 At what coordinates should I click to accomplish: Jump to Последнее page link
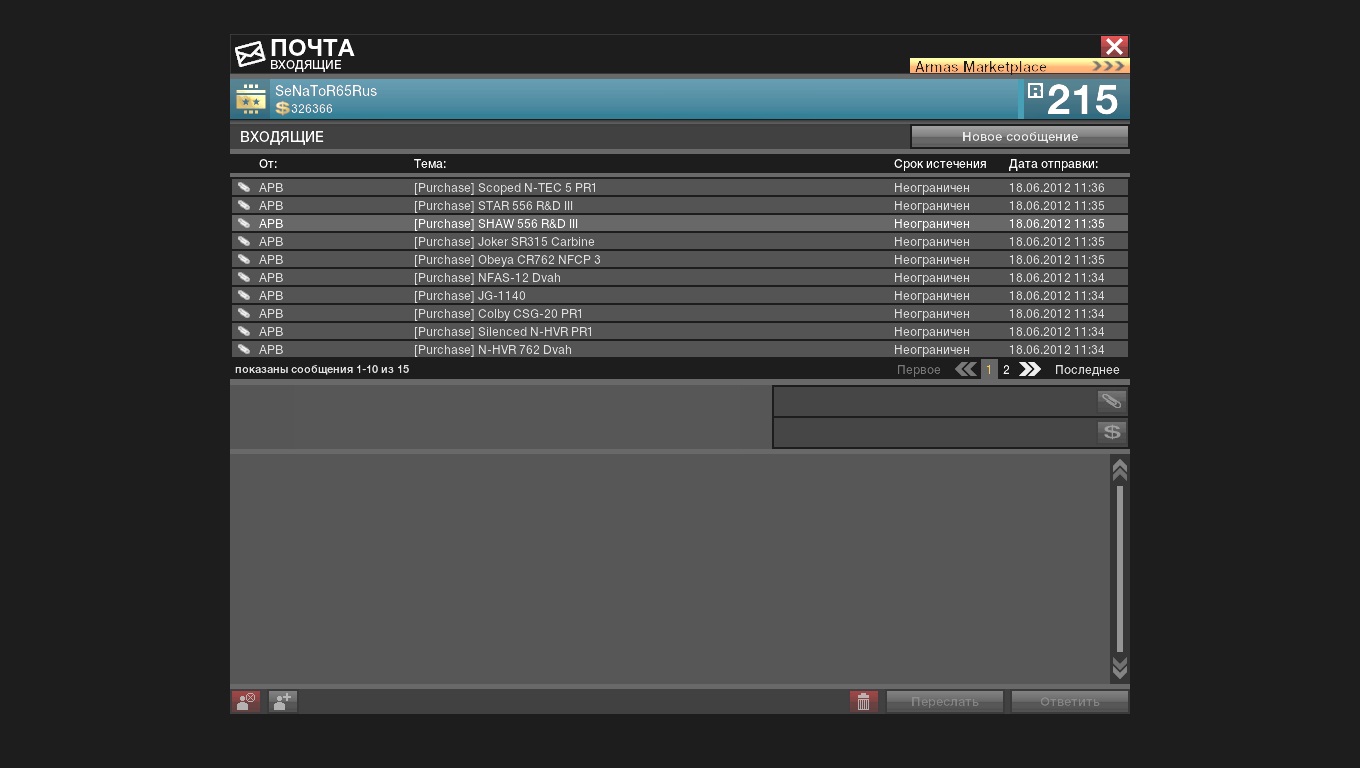tap(1086, 370)
